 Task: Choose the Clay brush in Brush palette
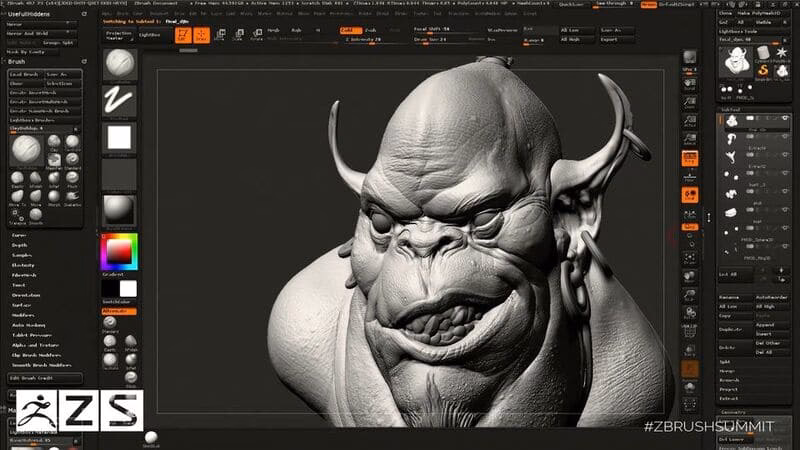pos(54,141)
